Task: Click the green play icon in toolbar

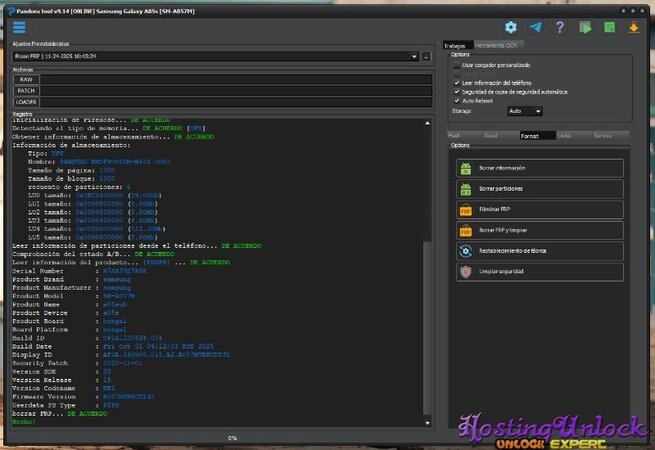Action: (x=585, y=28)
